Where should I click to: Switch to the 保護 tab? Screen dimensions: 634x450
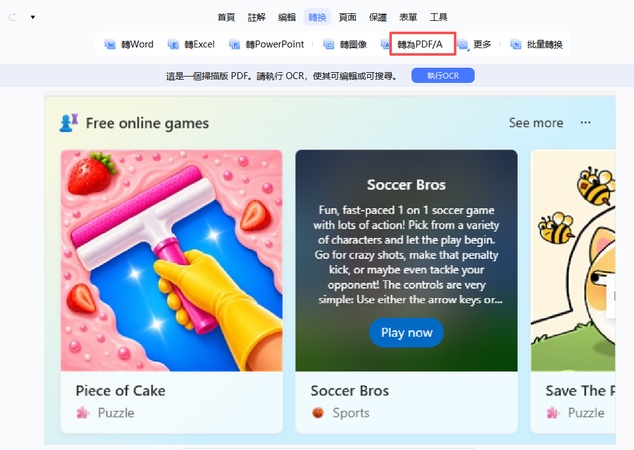pos(378,17)
